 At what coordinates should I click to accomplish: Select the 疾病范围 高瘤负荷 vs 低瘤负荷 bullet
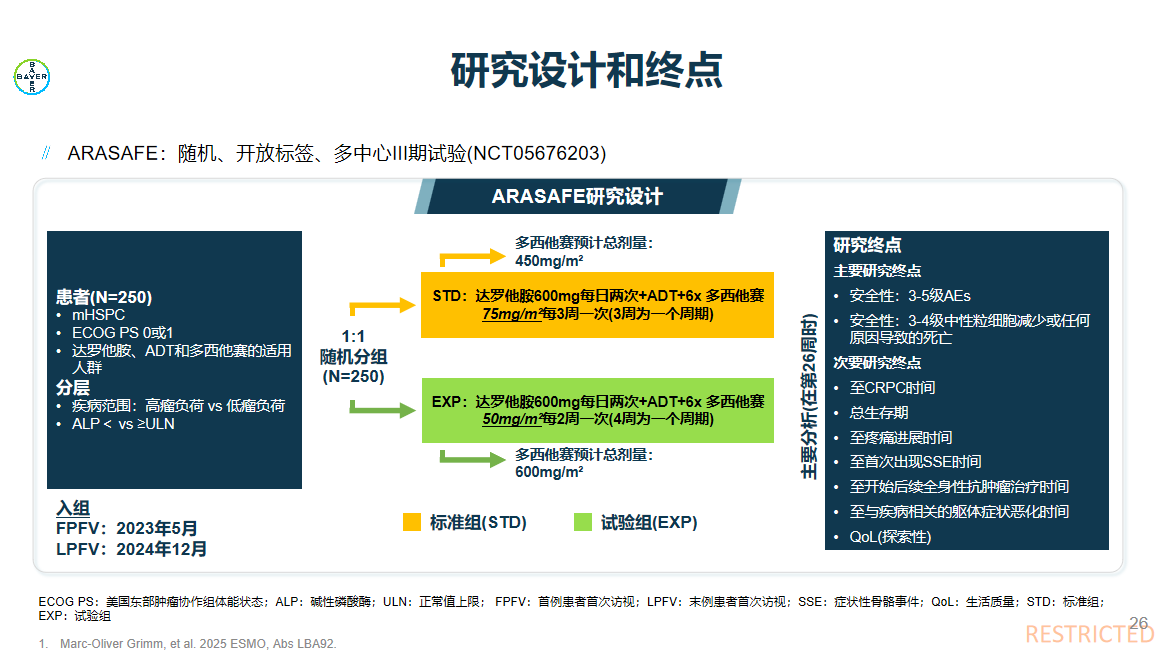point(178,406)
